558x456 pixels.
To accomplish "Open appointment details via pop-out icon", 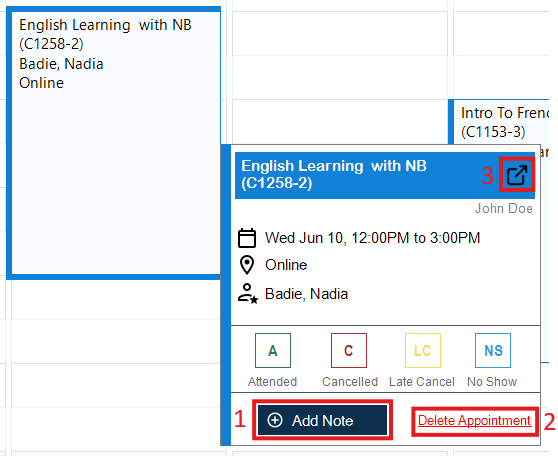I will click(x=517, y=174).
